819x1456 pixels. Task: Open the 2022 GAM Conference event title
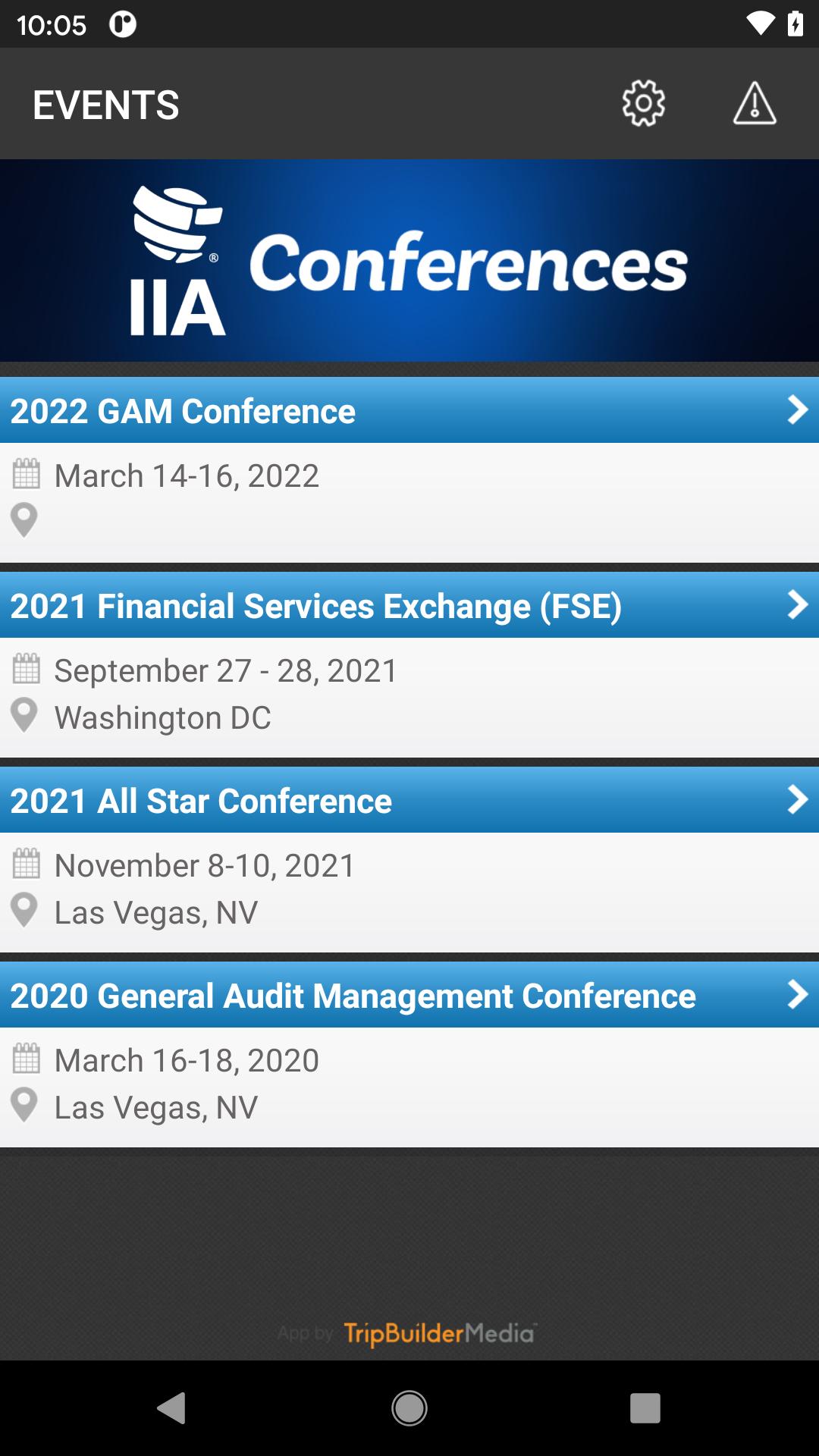pos(183,411)
